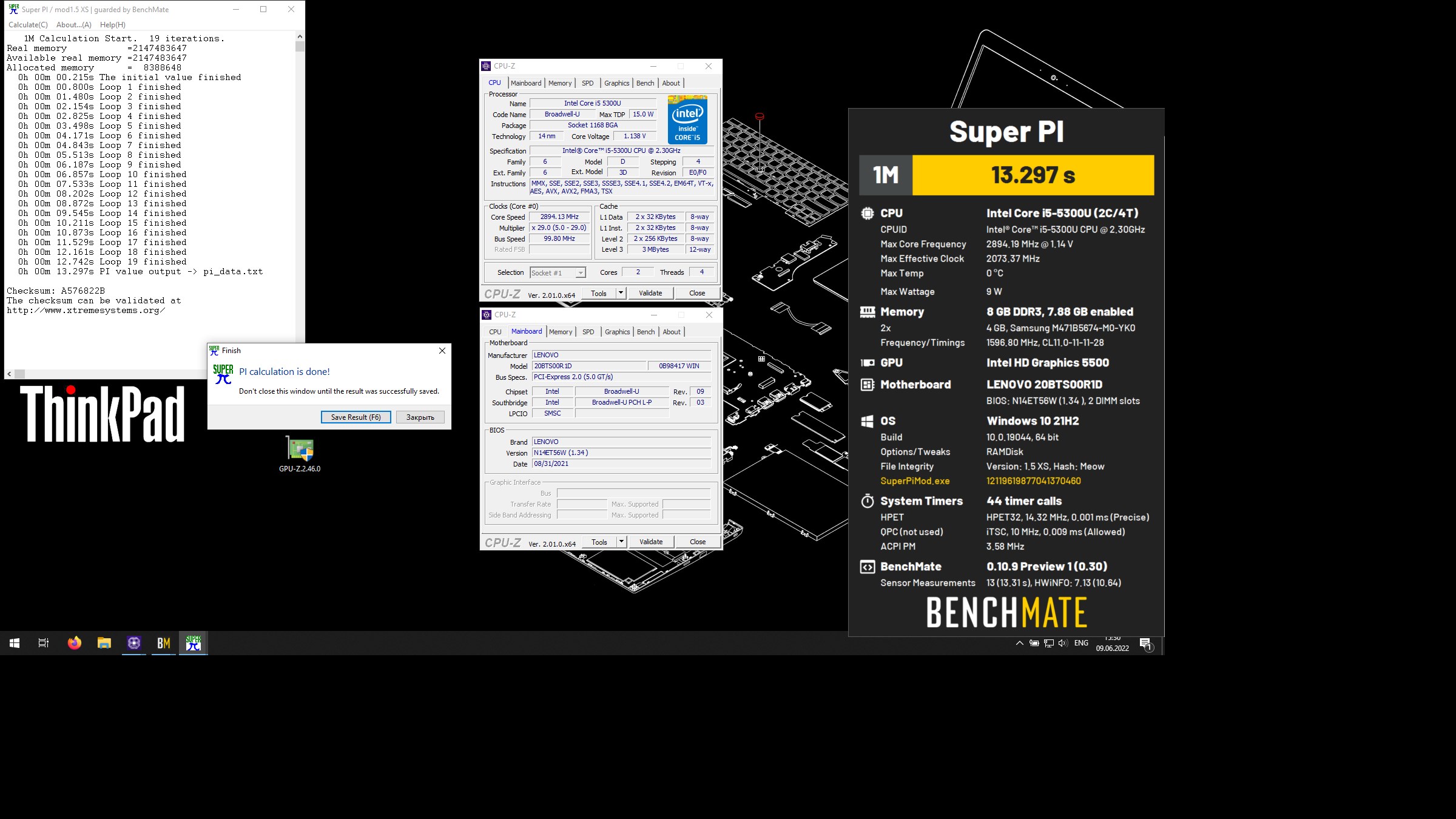Click the OS Windows icon in BenchMate panel
Screen dimensions: 1456x819
(868, 421)
